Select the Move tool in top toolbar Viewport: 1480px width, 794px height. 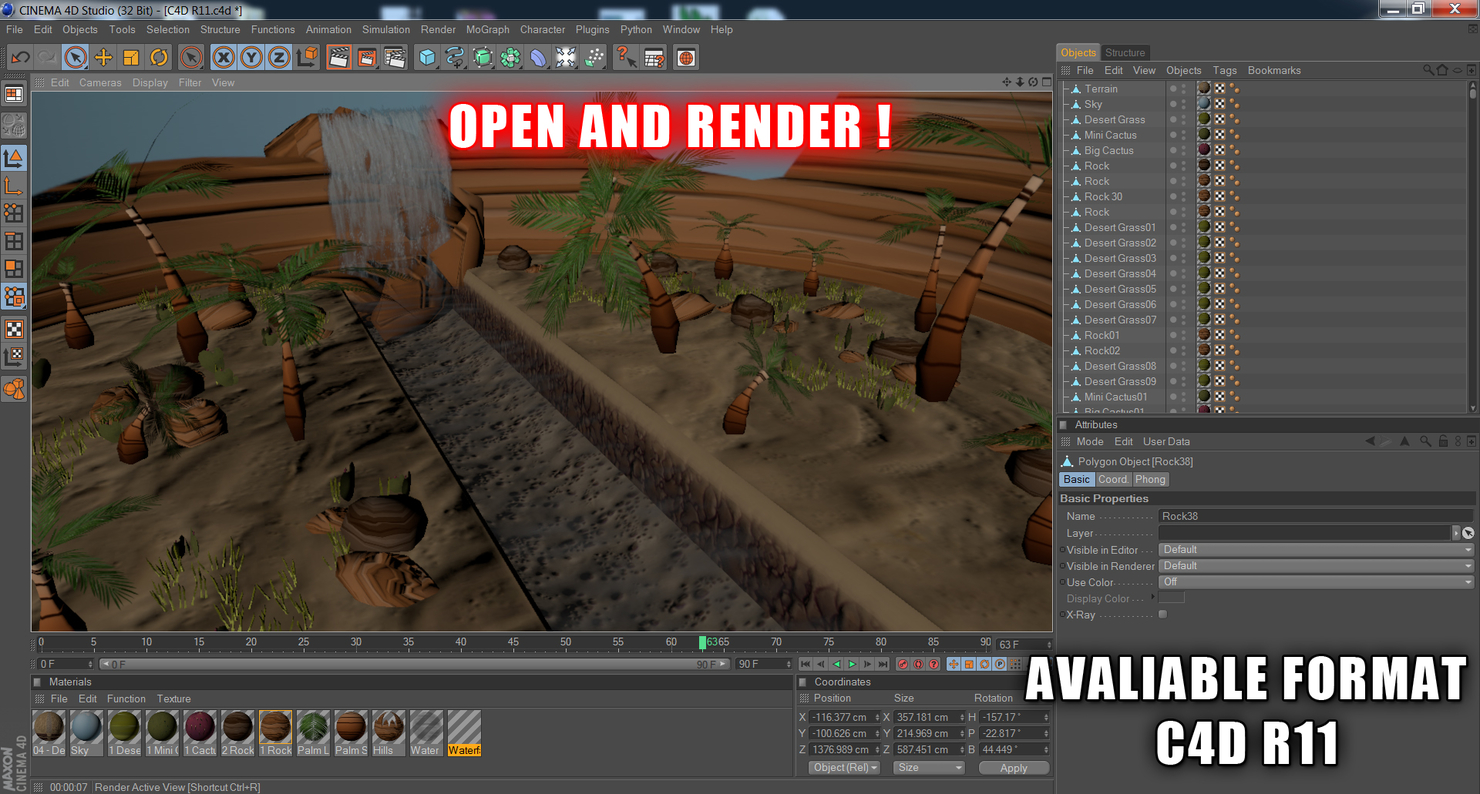103,58
